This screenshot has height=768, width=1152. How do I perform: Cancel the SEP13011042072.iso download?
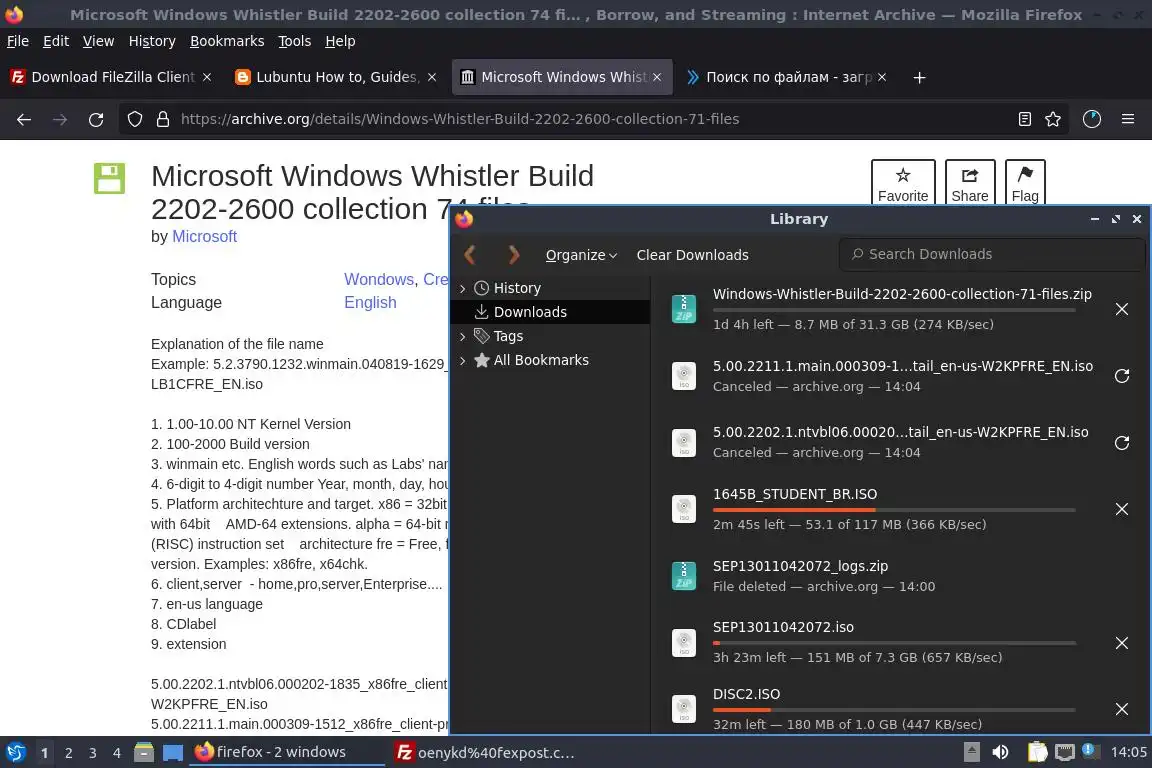tap(1122, 643)
